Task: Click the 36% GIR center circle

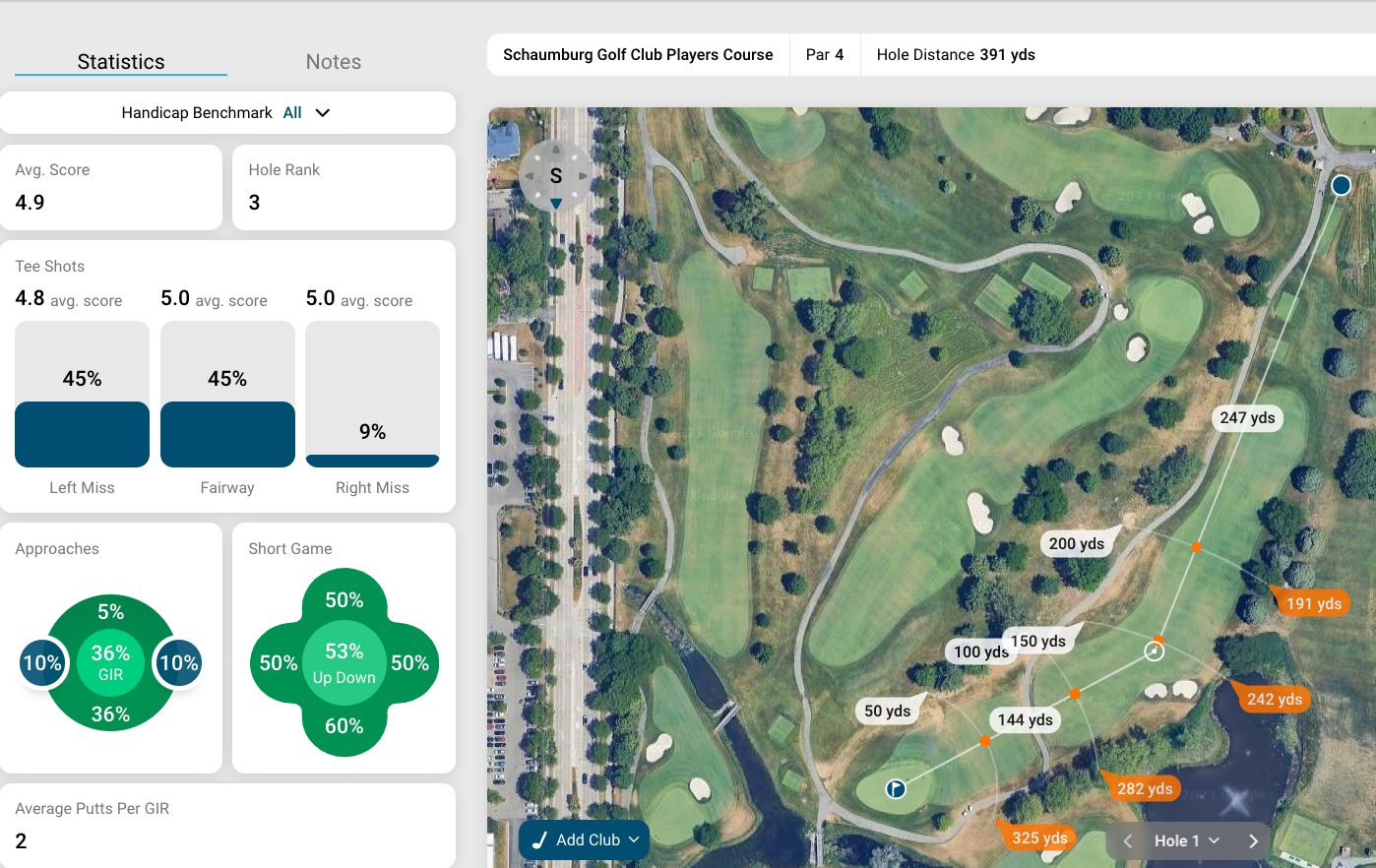Action: coord(111,662)
